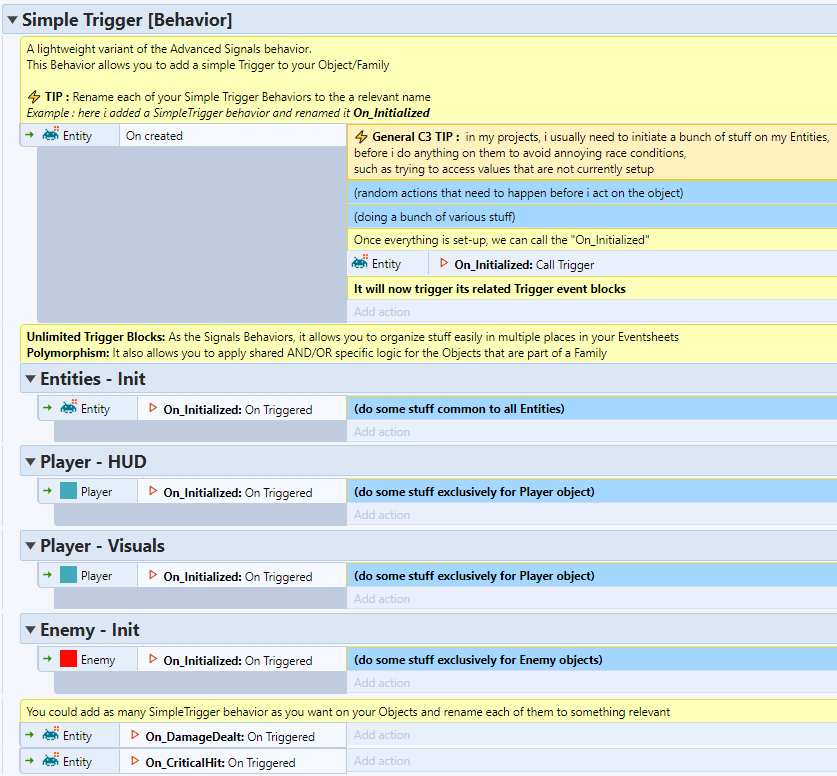Select the 'It will now trigger' comment

coord(592,289)
